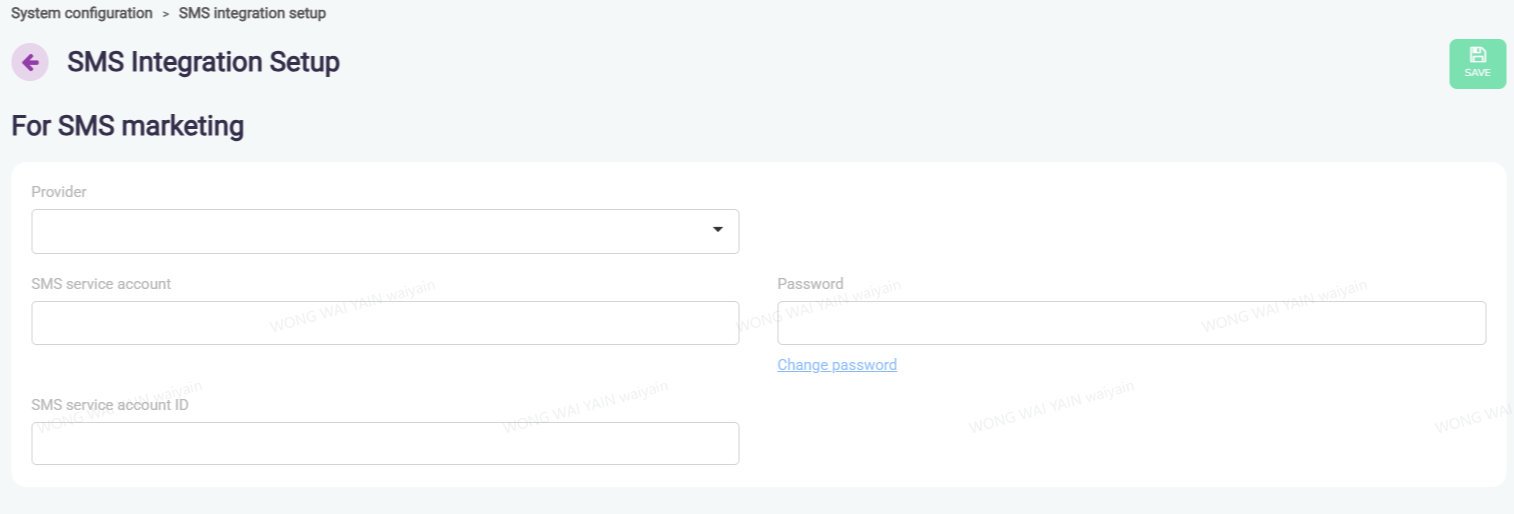Click the SMS service account ID label
The image size is (1514, 514).
[x=110, y=405]
